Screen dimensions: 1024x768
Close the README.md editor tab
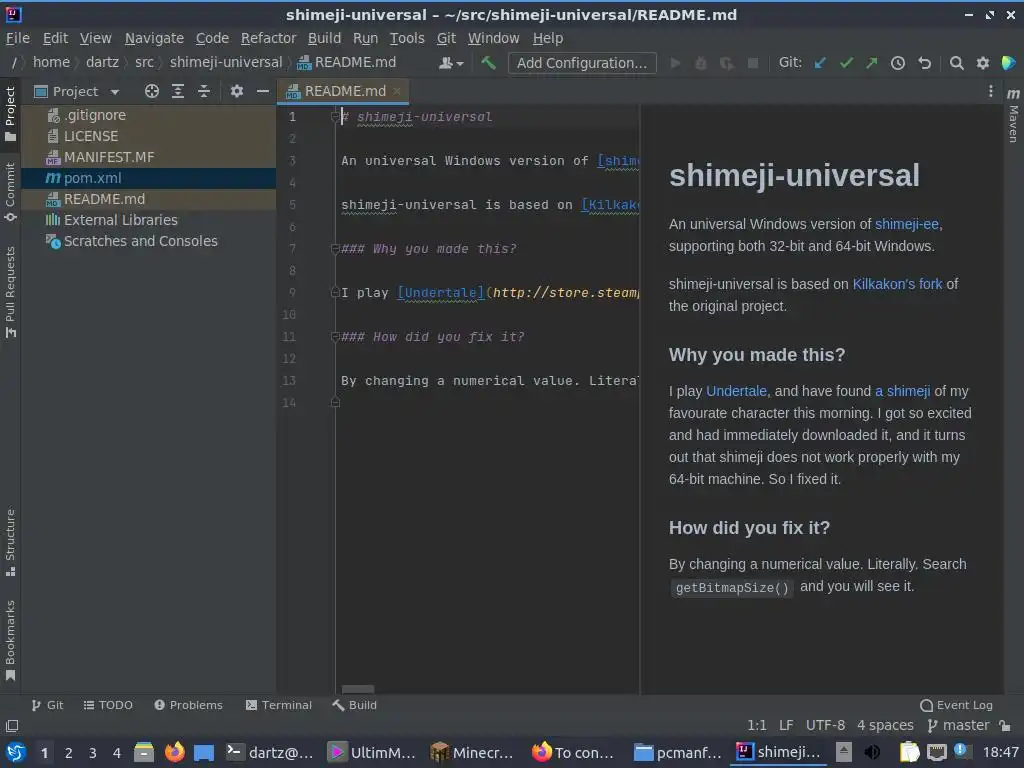click(x=396, y=91)
